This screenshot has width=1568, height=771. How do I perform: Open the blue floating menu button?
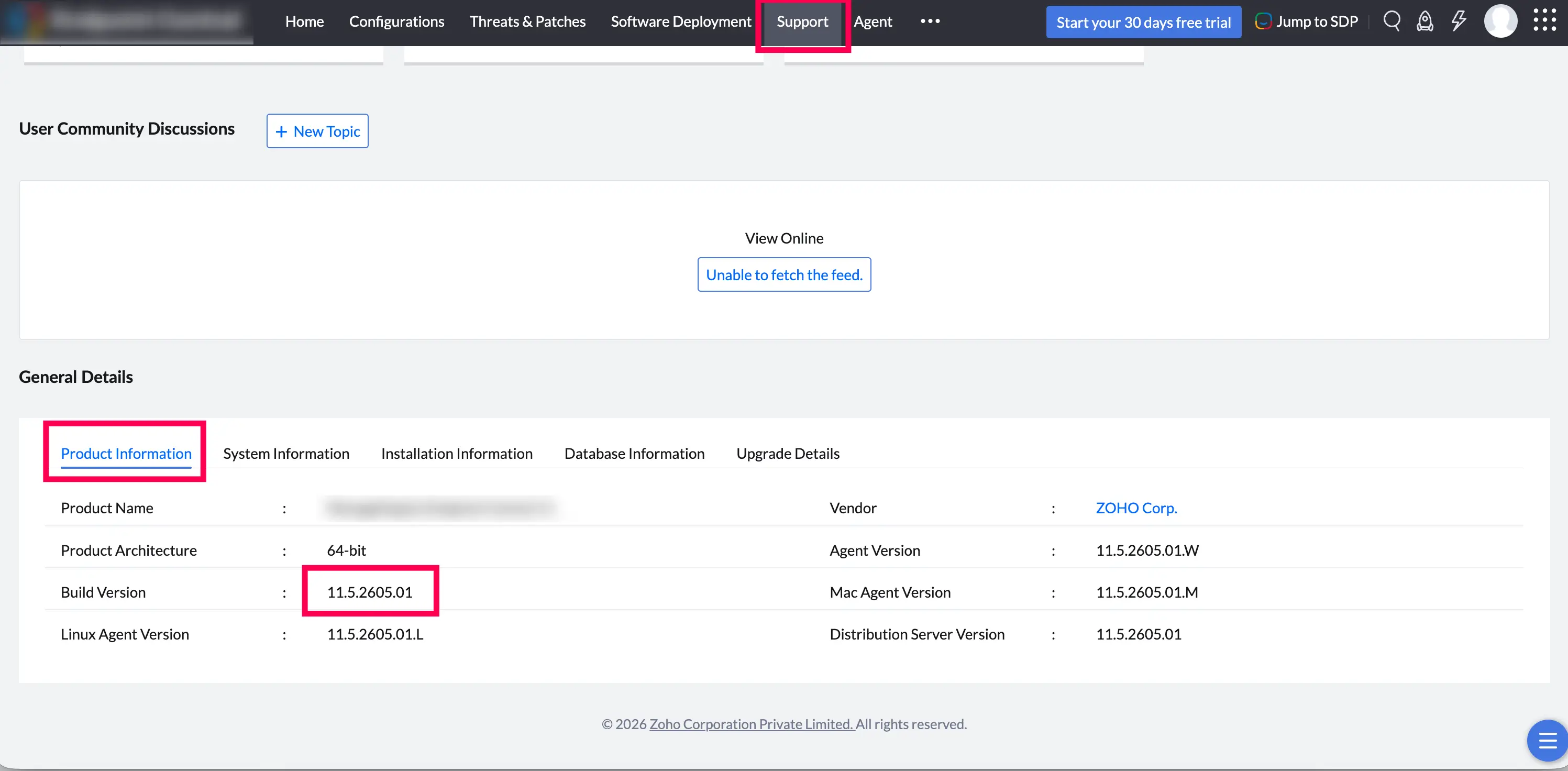click(1547, 741)
